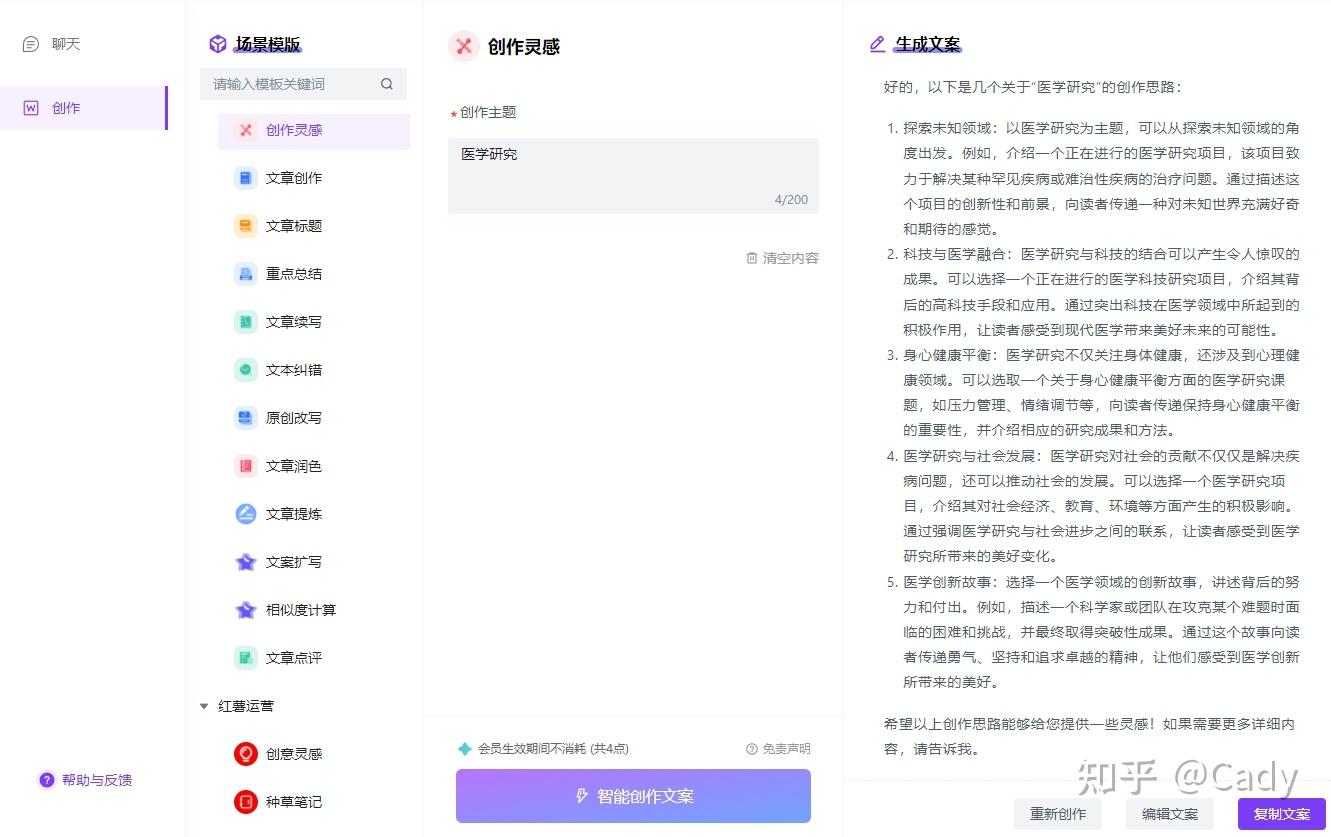The height and width of the screenshot is (837, 1331).
Task: Click 清空内容 to clear the input
Action: coord(791,258)
